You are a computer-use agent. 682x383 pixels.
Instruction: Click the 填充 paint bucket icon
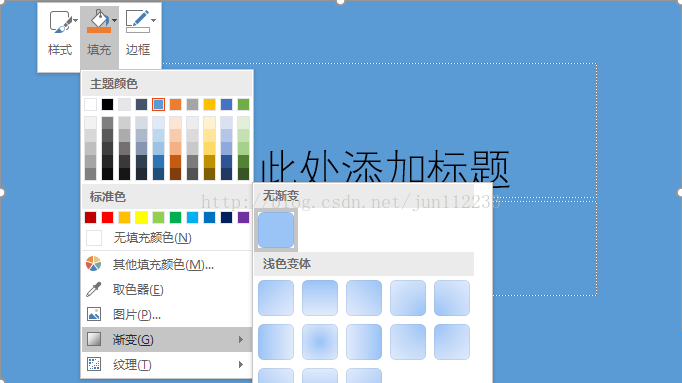99,21
